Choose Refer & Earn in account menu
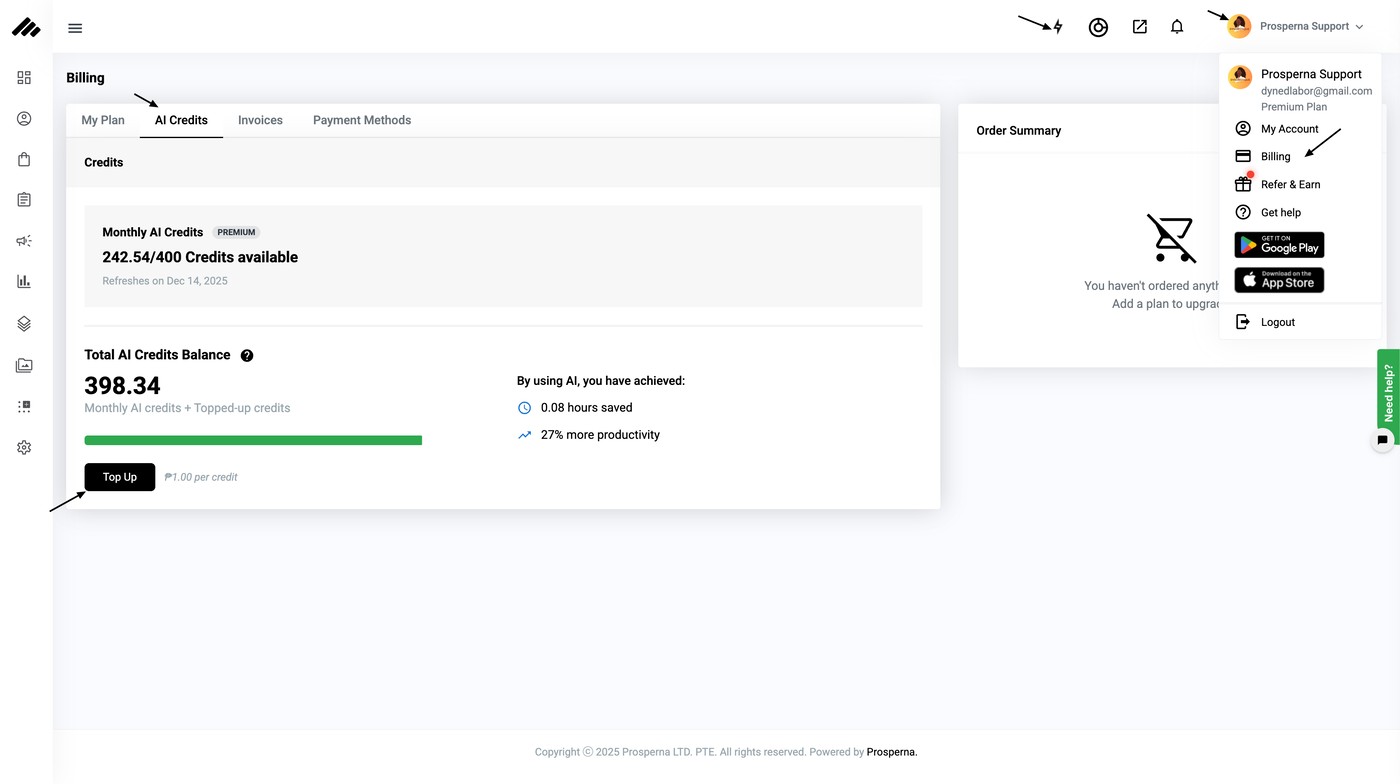1400x784 pixels. (1290, 184)
